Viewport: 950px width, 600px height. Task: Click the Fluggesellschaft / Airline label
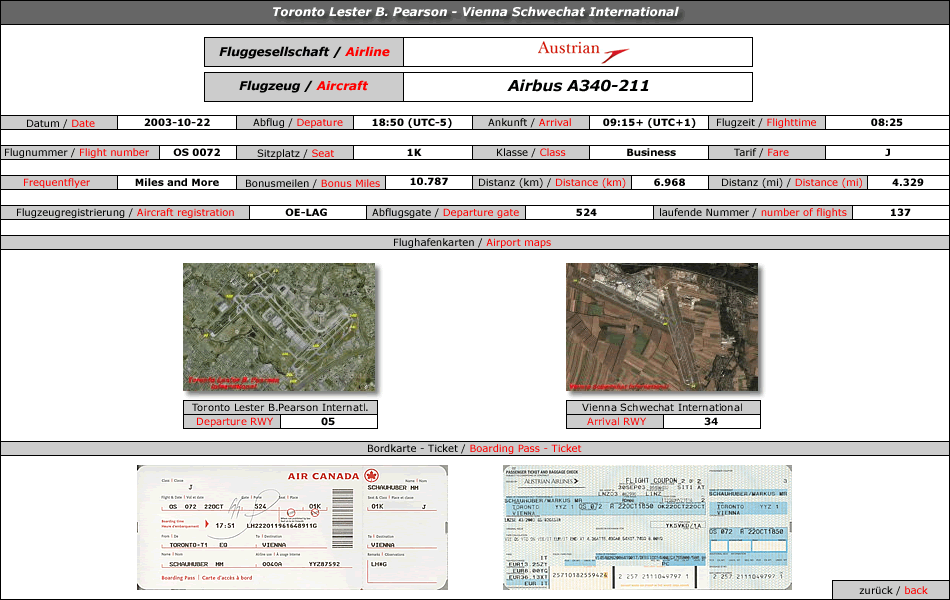pos(304,52)
